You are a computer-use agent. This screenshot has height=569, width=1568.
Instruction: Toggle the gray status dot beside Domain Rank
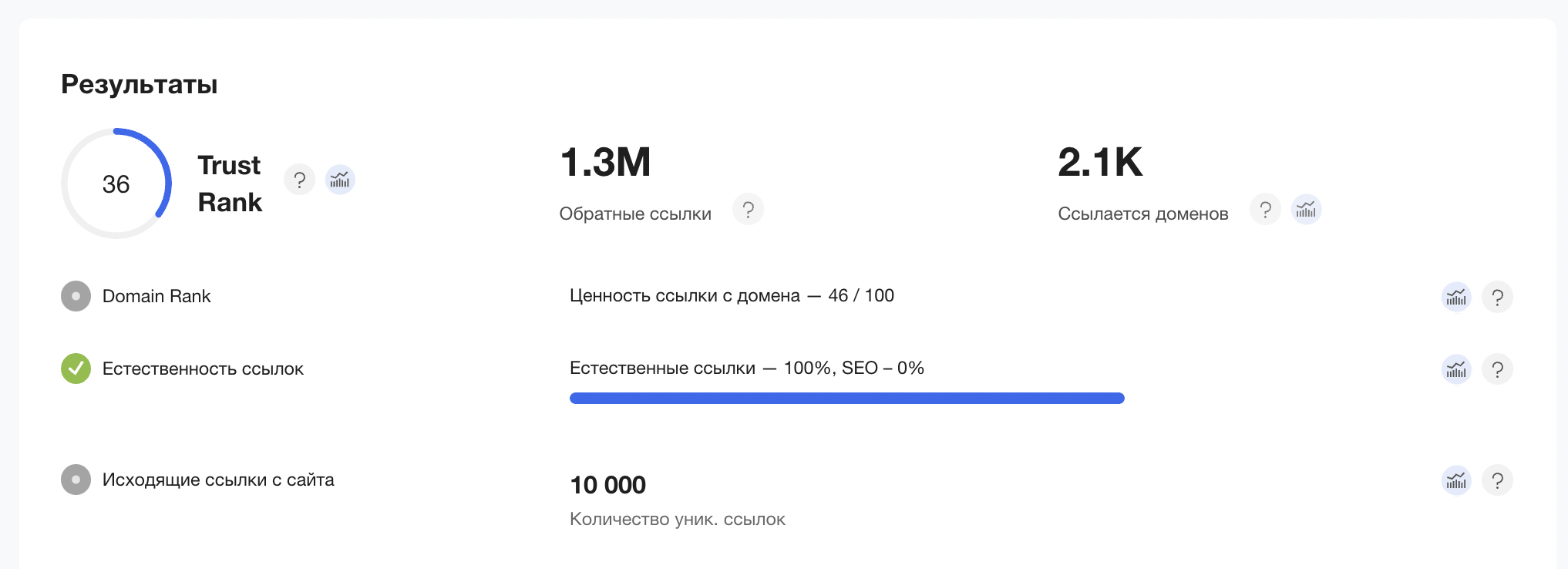75,296
